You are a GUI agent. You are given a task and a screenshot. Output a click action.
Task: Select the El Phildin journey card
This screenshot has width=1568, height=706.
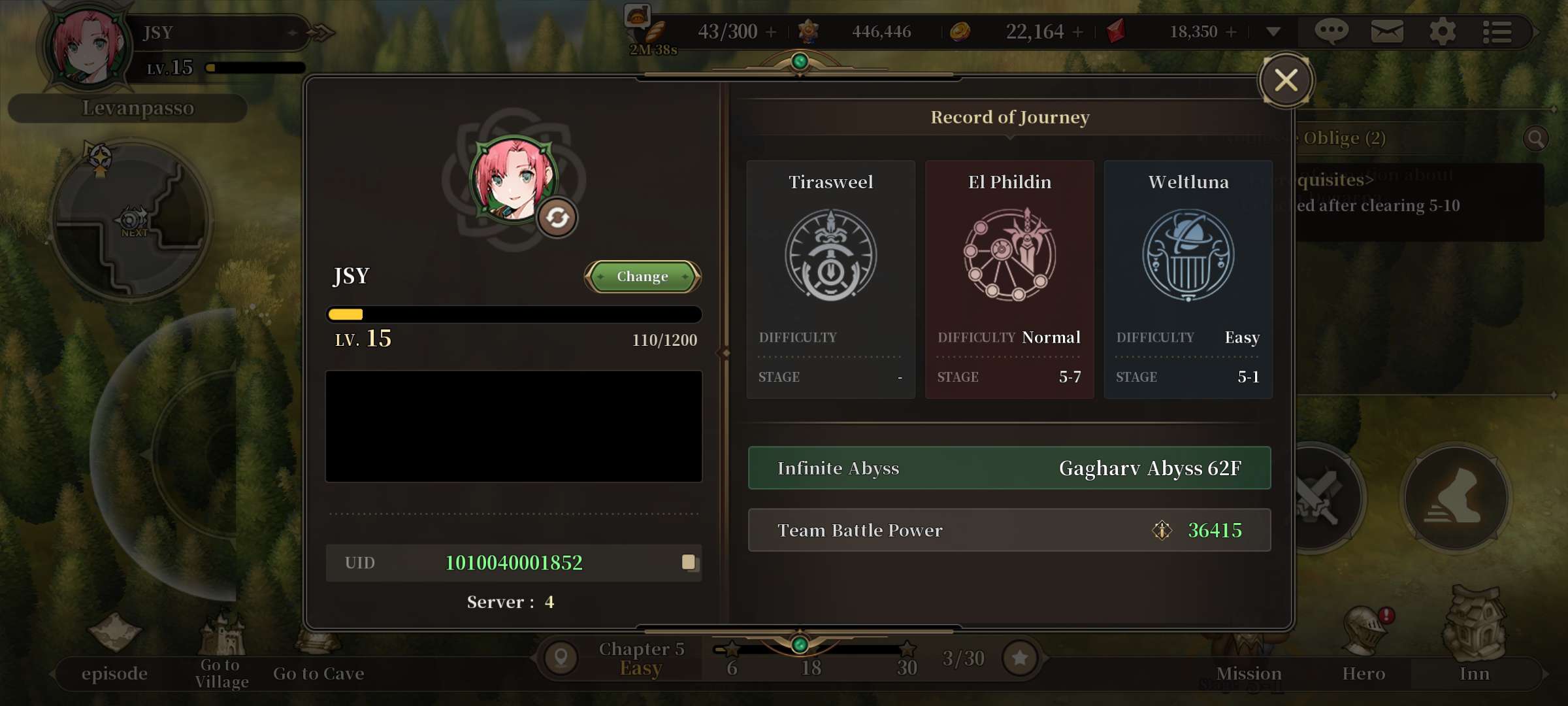point(1009,279)
